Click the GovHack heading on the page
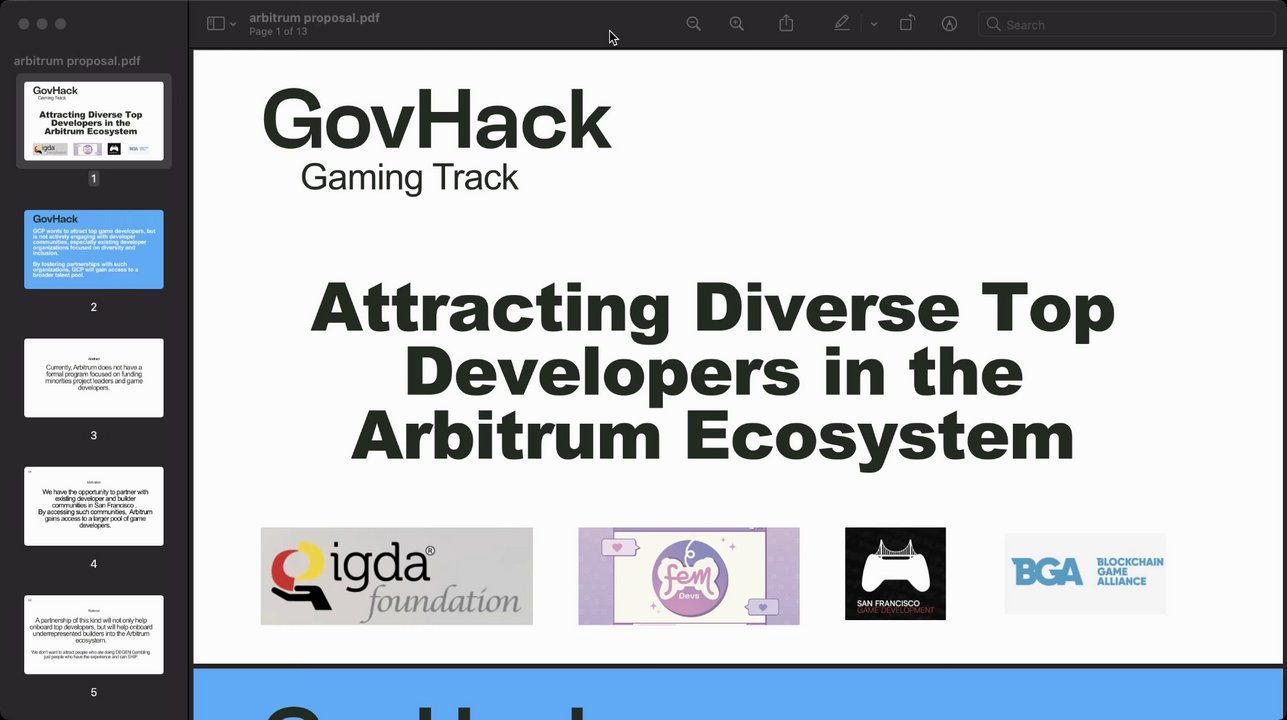Image resolution: width=1287 pixels, height=720 pixels. [x=437, y=121]
